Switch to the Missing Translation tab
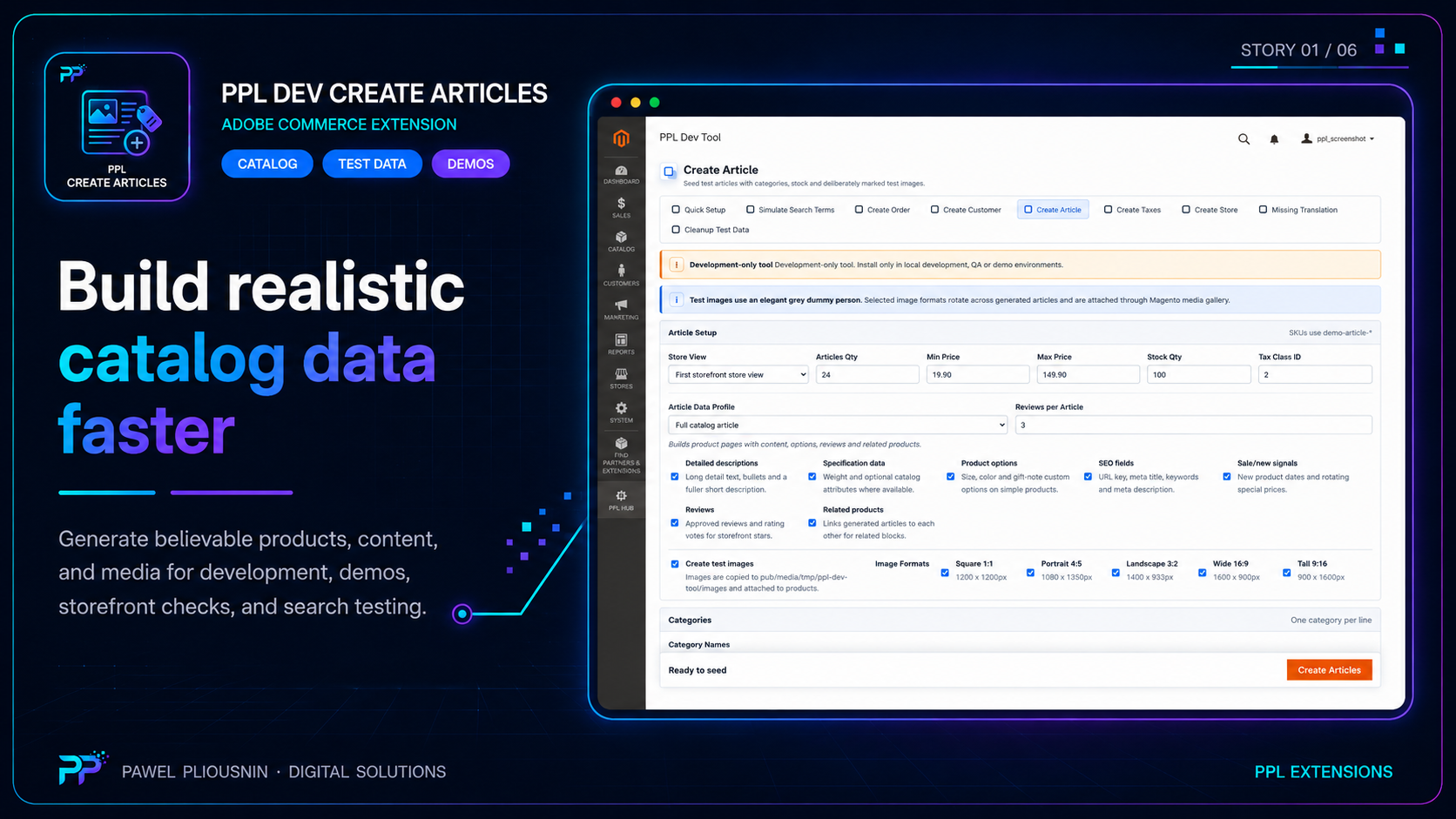 point(1298,210)
